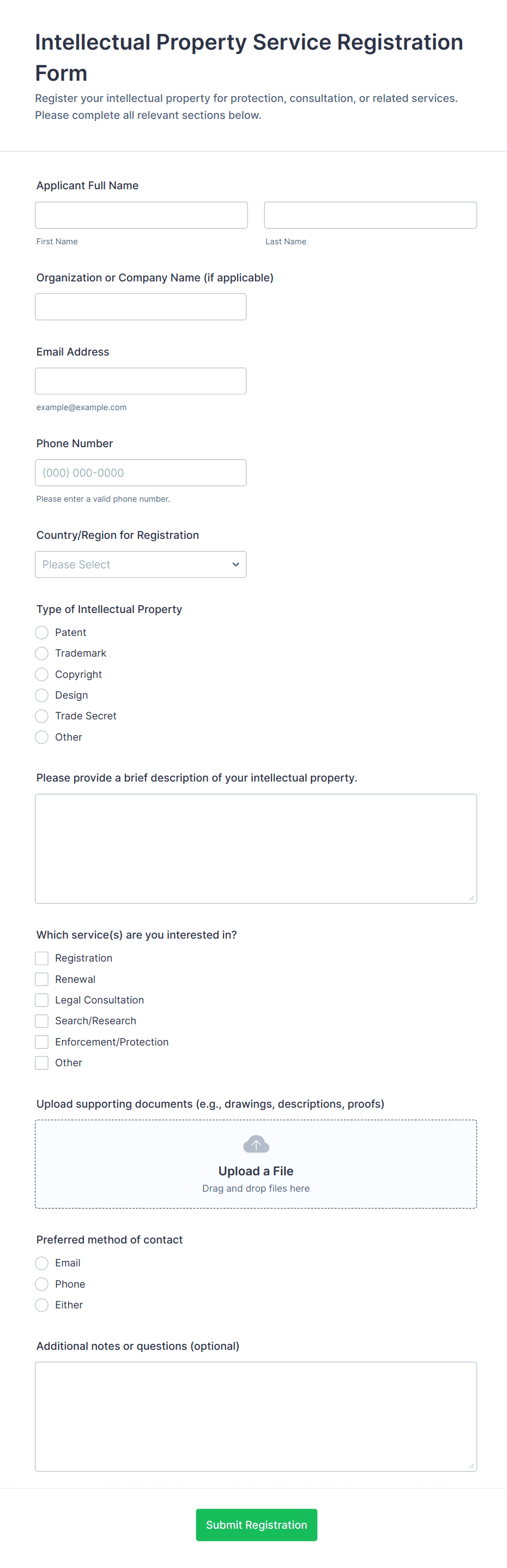Select Either as preferred contact method

point(42,1305)
